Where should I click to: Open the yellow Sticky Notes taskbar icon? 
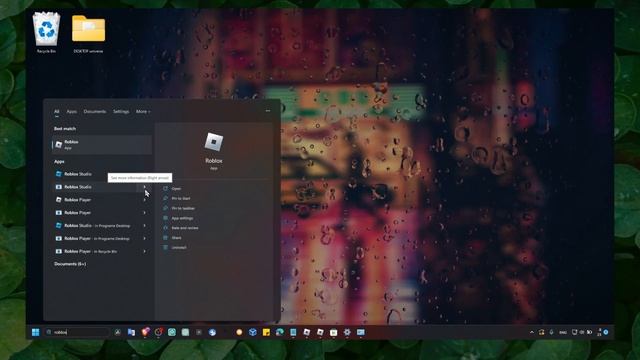[266, 332]
